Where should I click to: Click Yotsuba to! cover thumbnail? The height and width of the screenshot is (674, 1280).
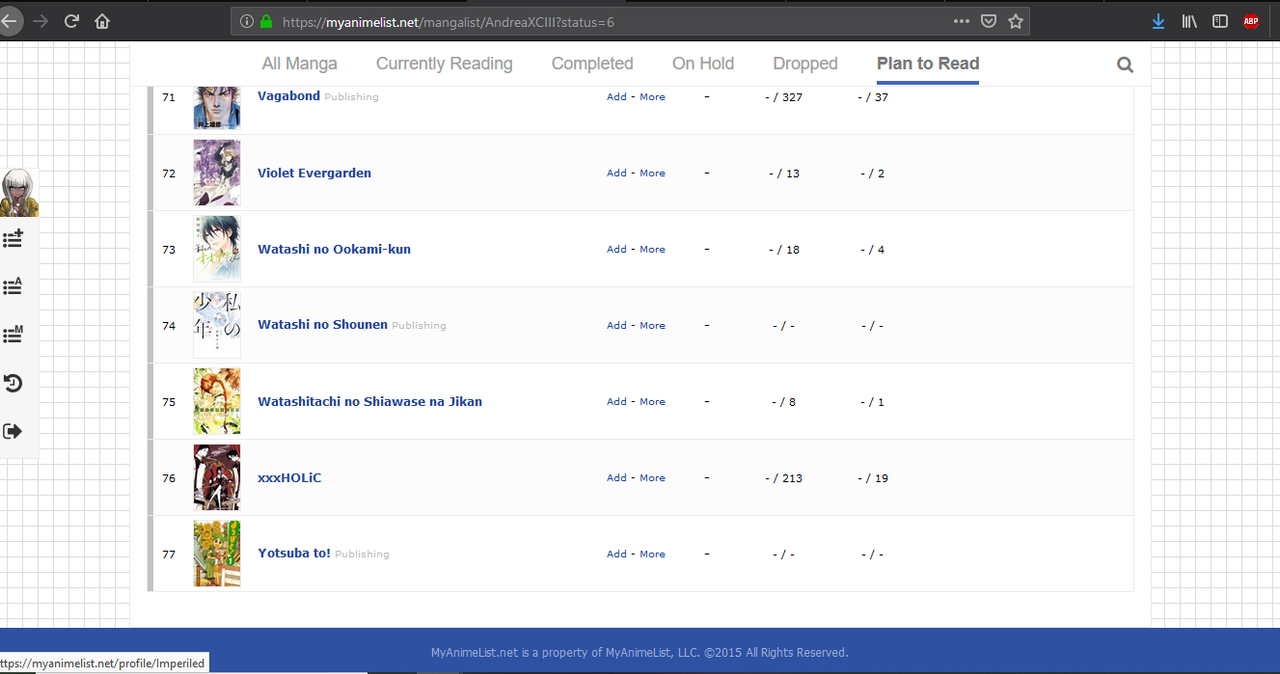click(x=217, y=554)
